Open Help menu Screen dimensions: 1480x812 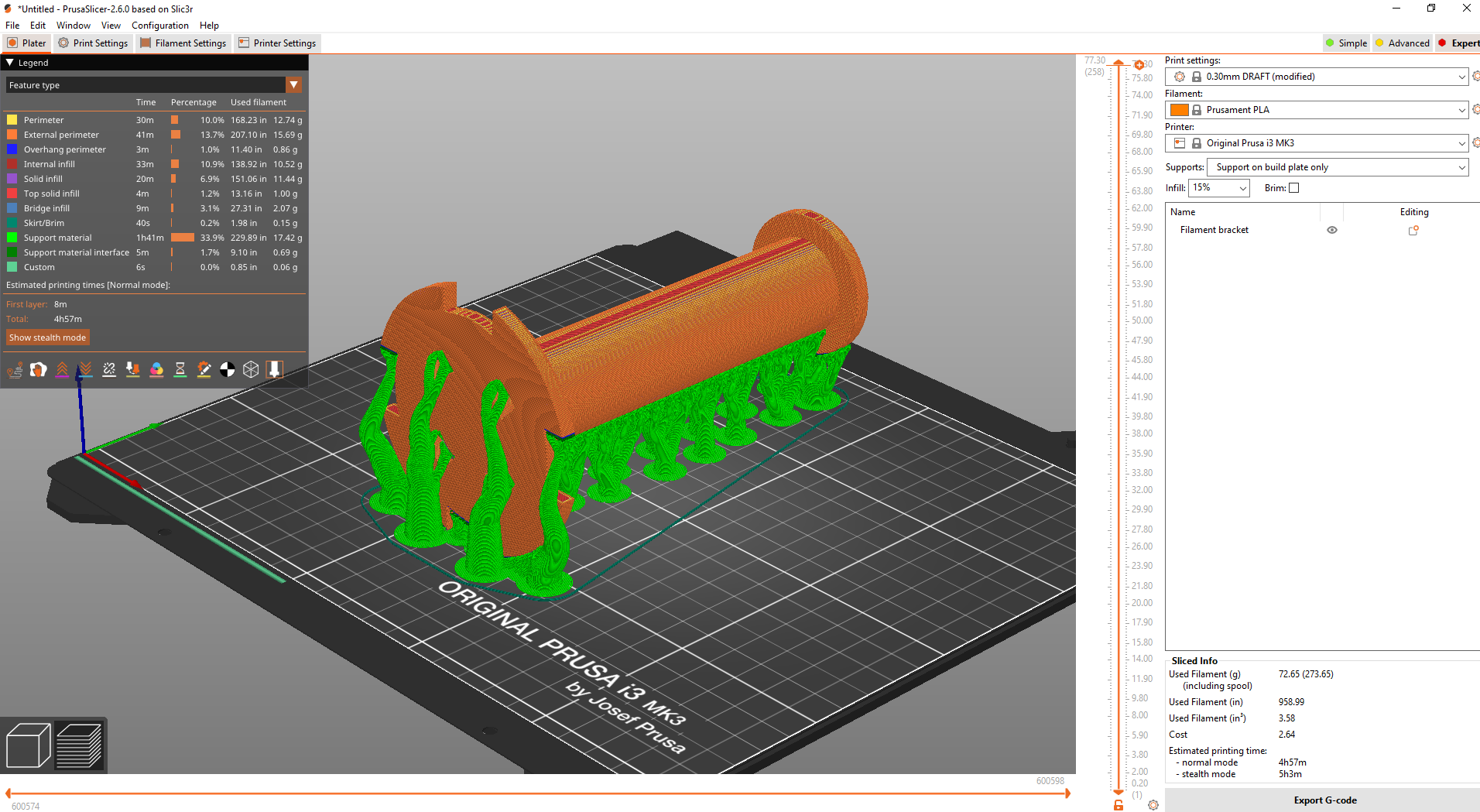pyautogui.click(x=209, y=26)
